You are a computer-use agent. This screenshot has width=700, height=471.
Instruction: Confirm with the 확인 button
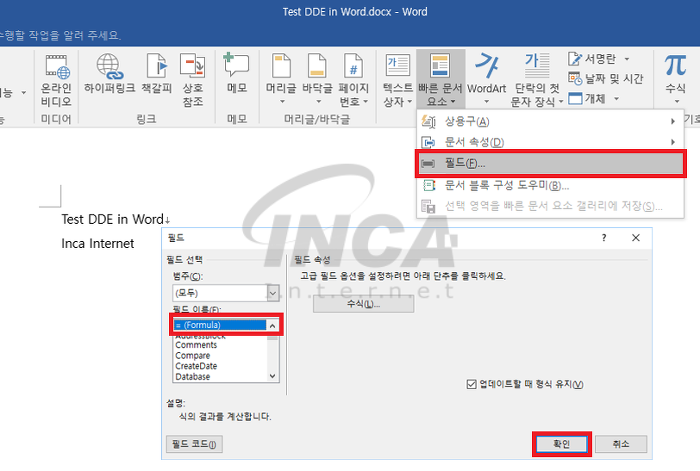pos(562,444)
